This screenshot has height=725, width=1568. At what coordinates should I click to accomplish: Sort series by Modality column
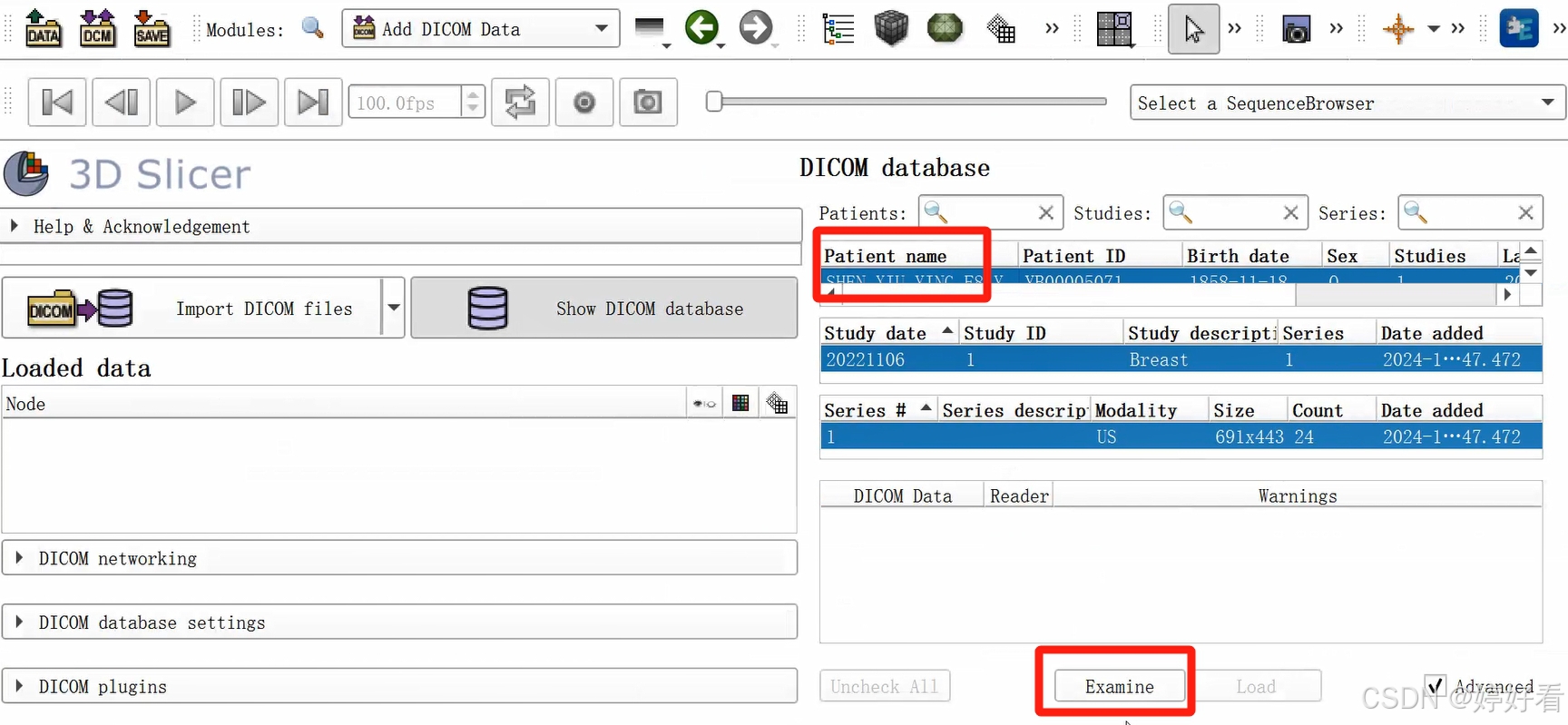coord(1149,410)
